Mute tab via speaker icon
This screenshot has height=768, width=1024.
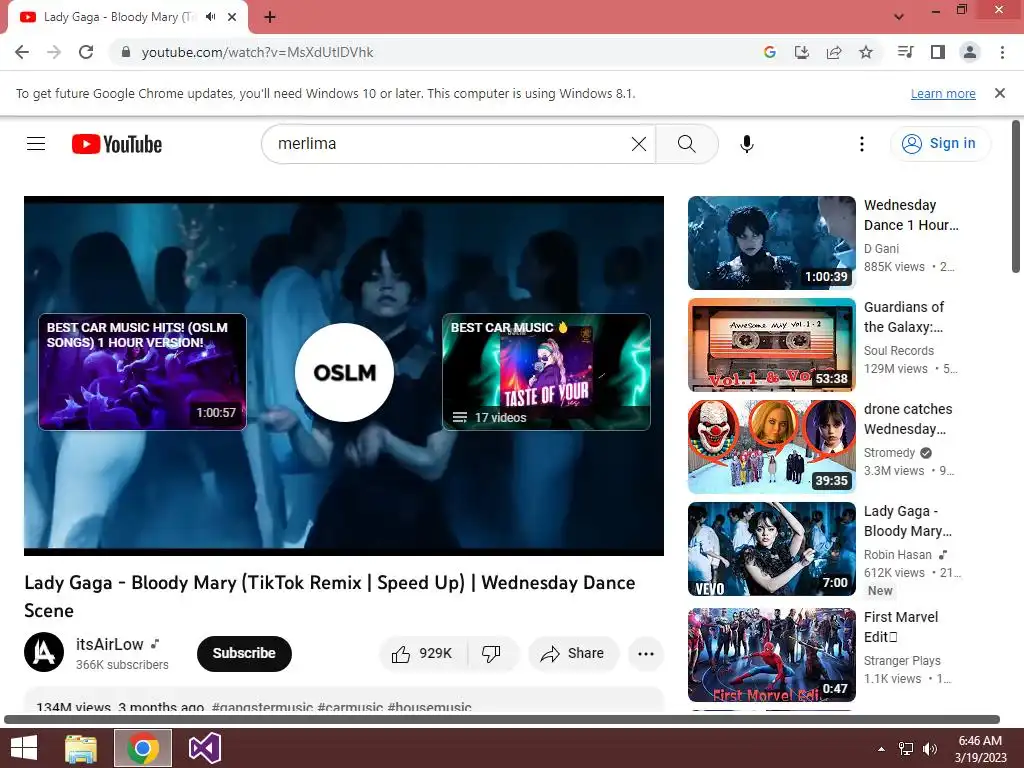click(x=210, y=17)
